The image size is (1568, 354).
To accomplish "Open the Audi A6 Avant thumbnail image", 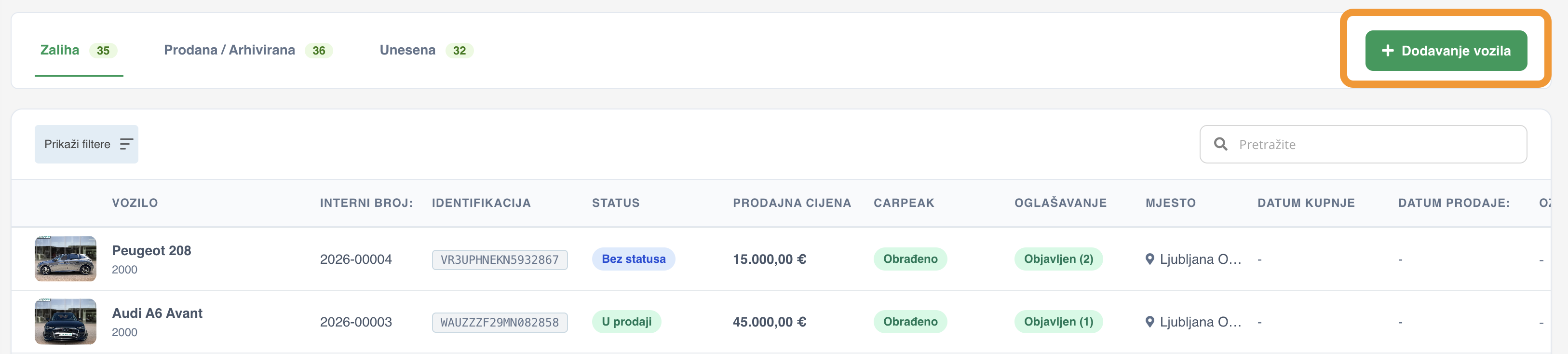I will tap(66, 322).
